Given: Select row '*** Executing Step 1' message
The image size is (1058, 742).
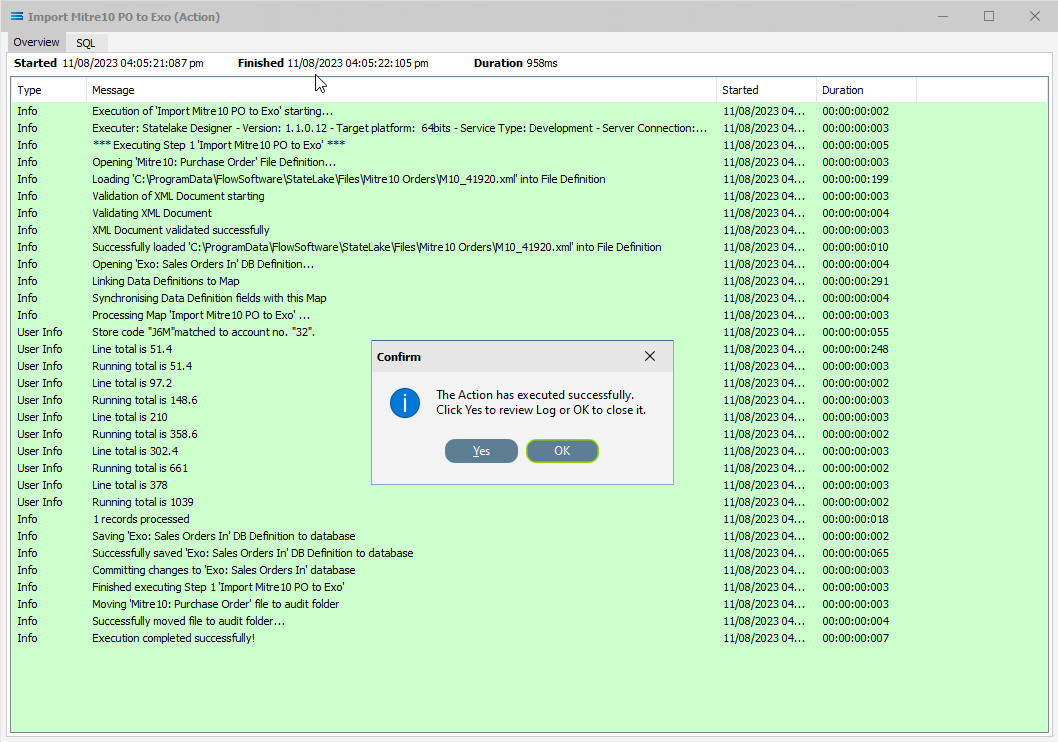Looking at the screenshot, I should (529, 145).
